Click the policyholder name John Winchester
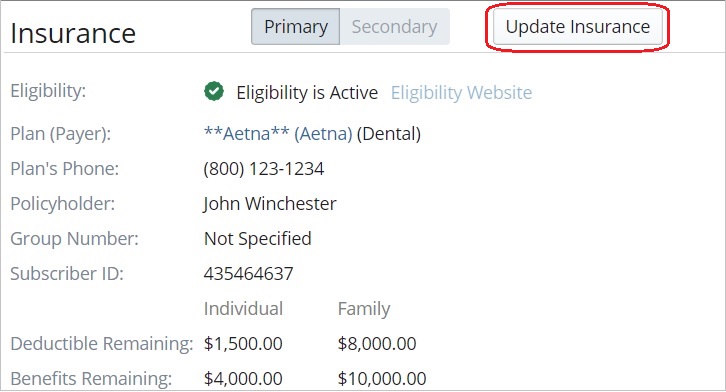Image resolution: width=726 pixels, height=392 pixels. [x=270, y=204]
